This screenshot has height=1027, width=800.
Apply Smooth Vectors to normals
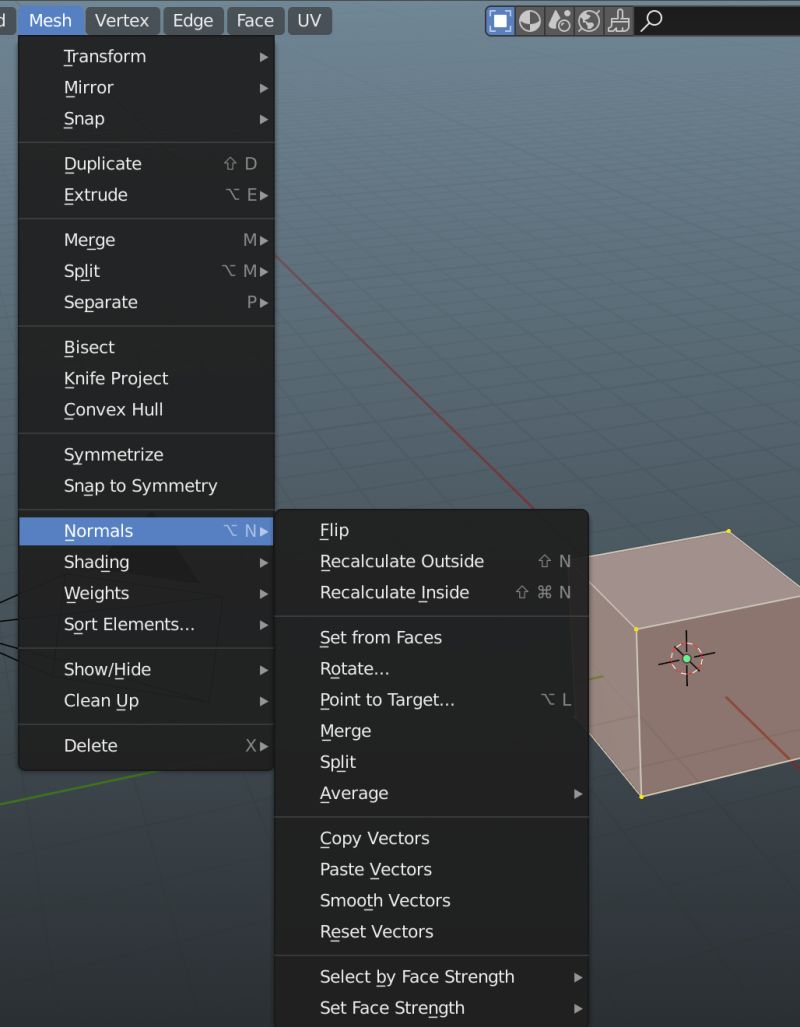[385, 900]
